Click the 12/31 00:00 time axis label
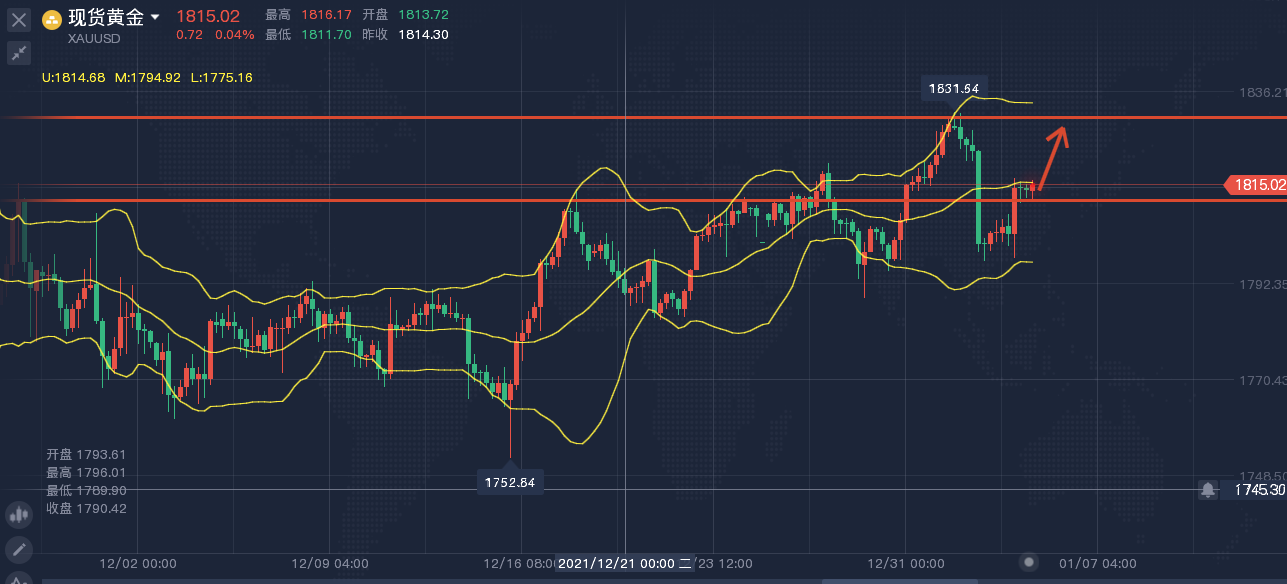The image size is (1287, 584). click(x=906, y=564)
